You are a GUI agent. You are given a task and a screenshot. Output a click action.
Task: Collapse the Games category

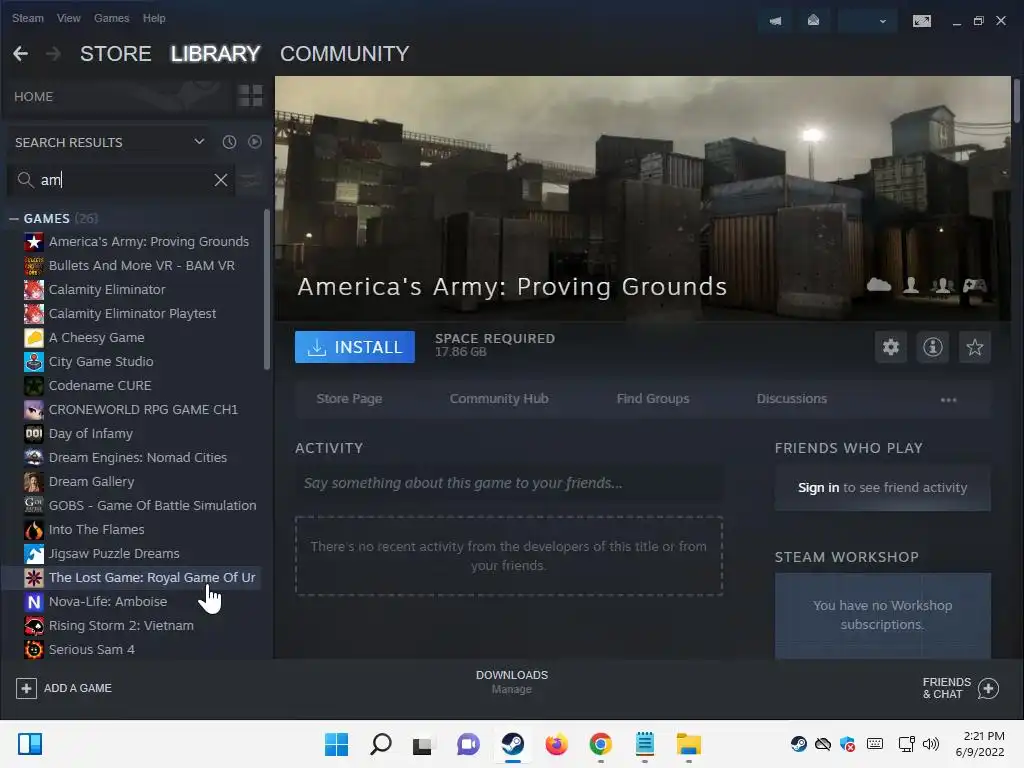tap(14, 219)
